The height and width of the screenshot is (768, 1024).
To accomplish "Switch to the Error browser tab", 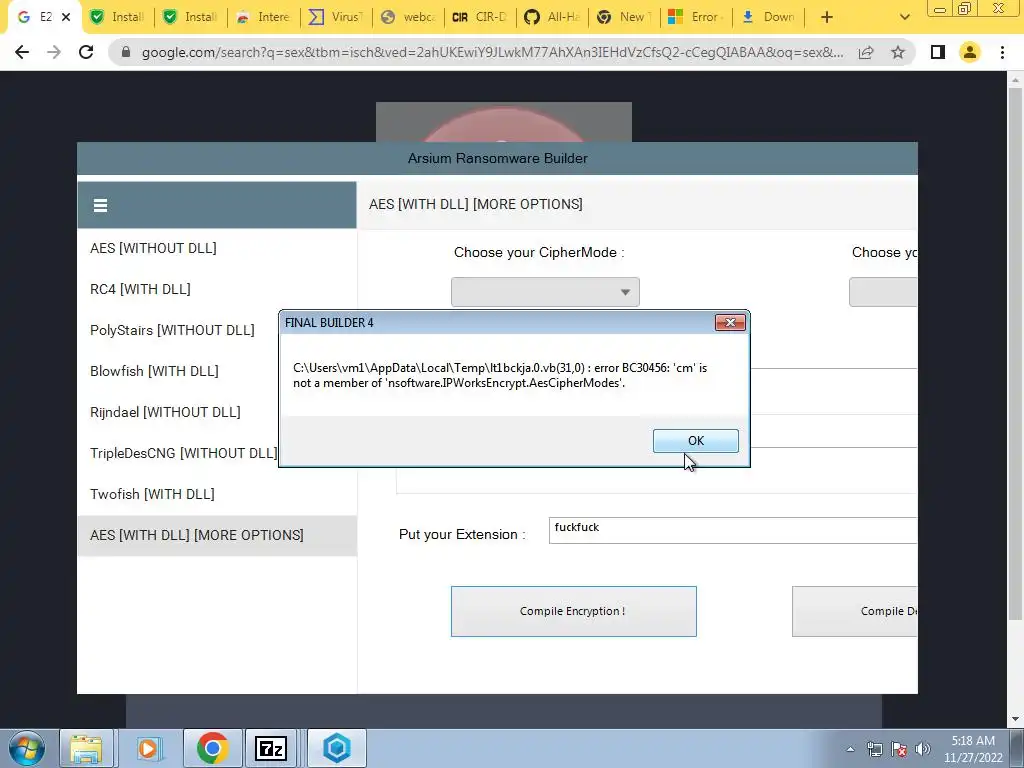I will tap(697, 17).
